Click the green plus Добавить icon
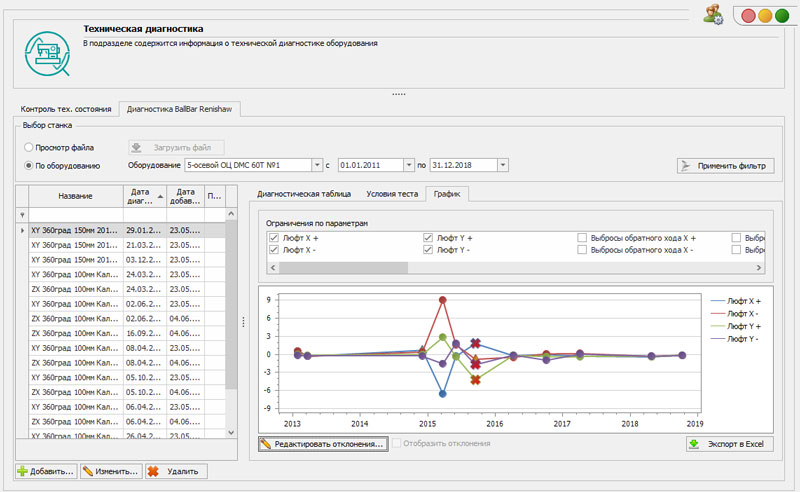This screenshot has height=492, width=800. (x=23, y=471)
